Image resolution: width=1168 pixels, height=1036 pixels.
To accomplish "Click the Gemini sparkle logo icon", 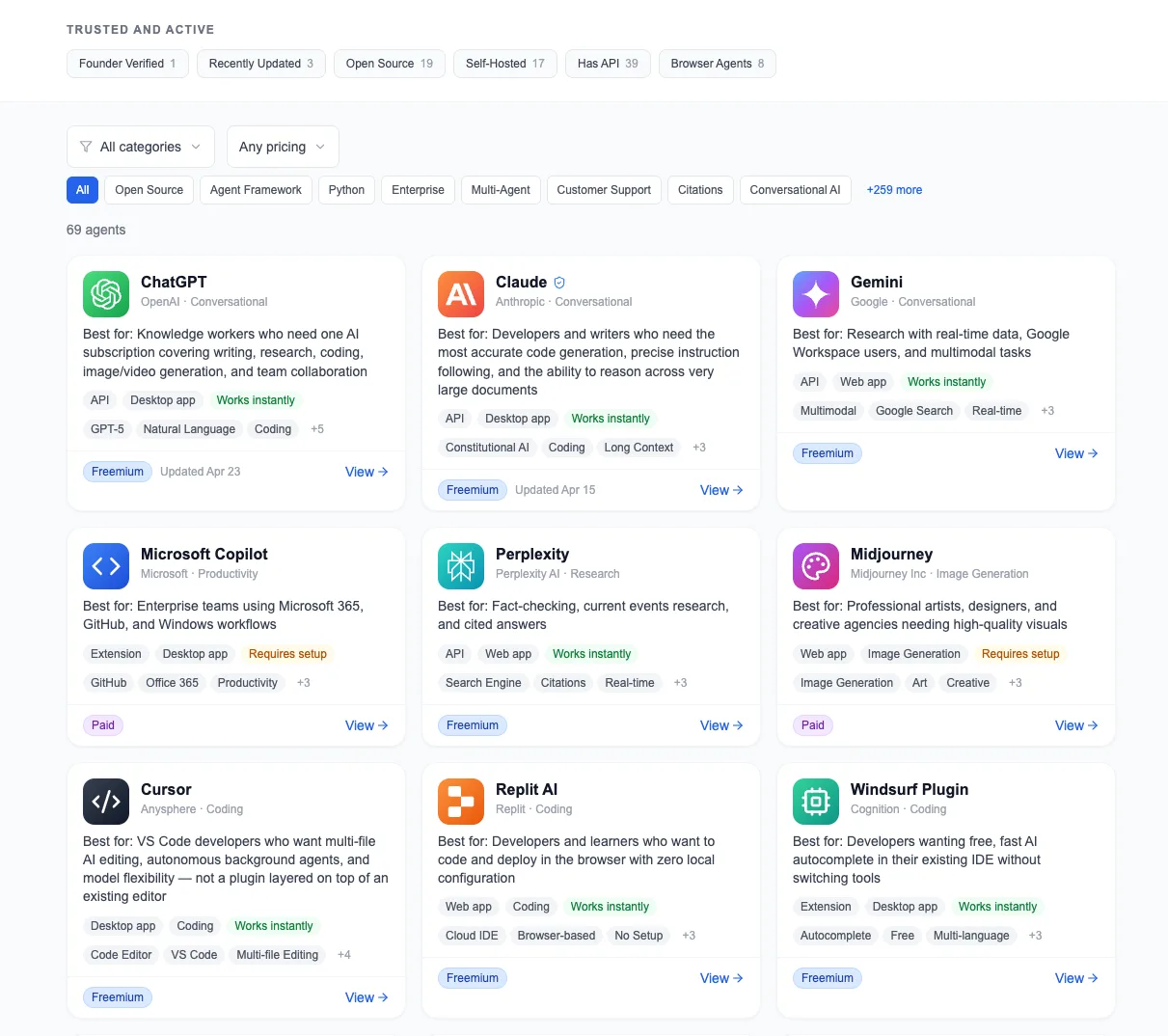I will 816,294.
